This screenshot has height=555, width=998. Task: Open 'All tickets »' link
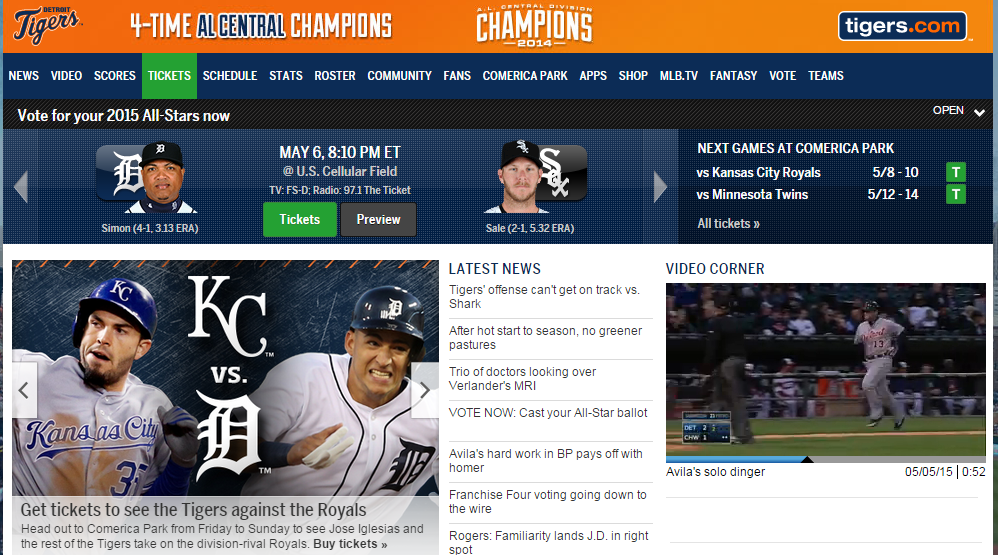[729, 223]
